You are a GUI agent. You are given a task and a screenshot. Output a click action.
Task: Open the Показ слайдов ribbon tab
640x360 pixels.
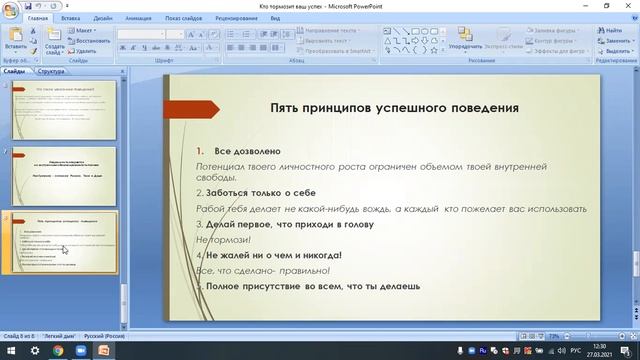click(x=183, y=18)
